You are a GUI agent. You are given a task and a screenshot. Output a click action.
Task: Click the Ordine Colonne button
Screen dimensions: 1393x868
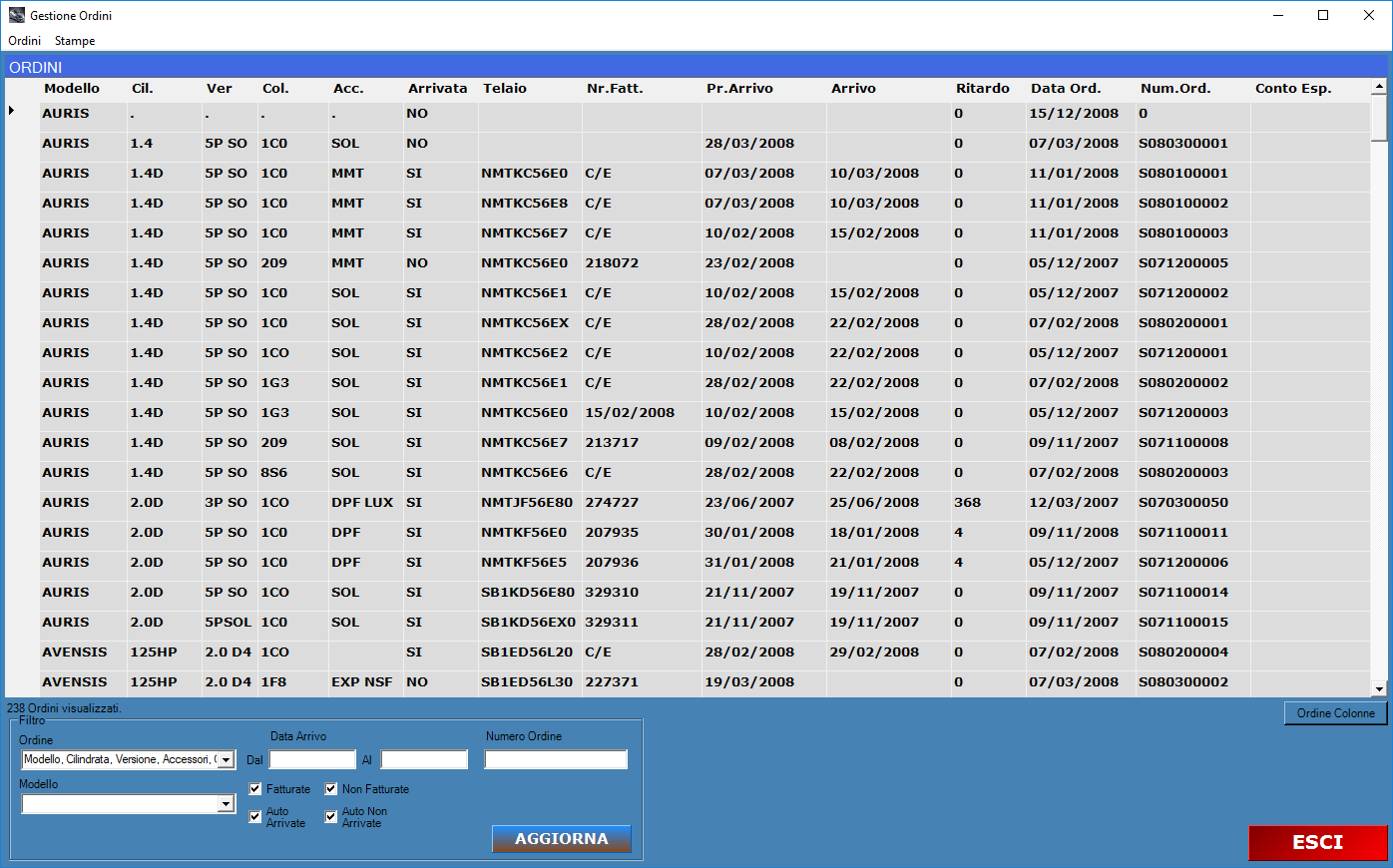[x=1335, y=713]
